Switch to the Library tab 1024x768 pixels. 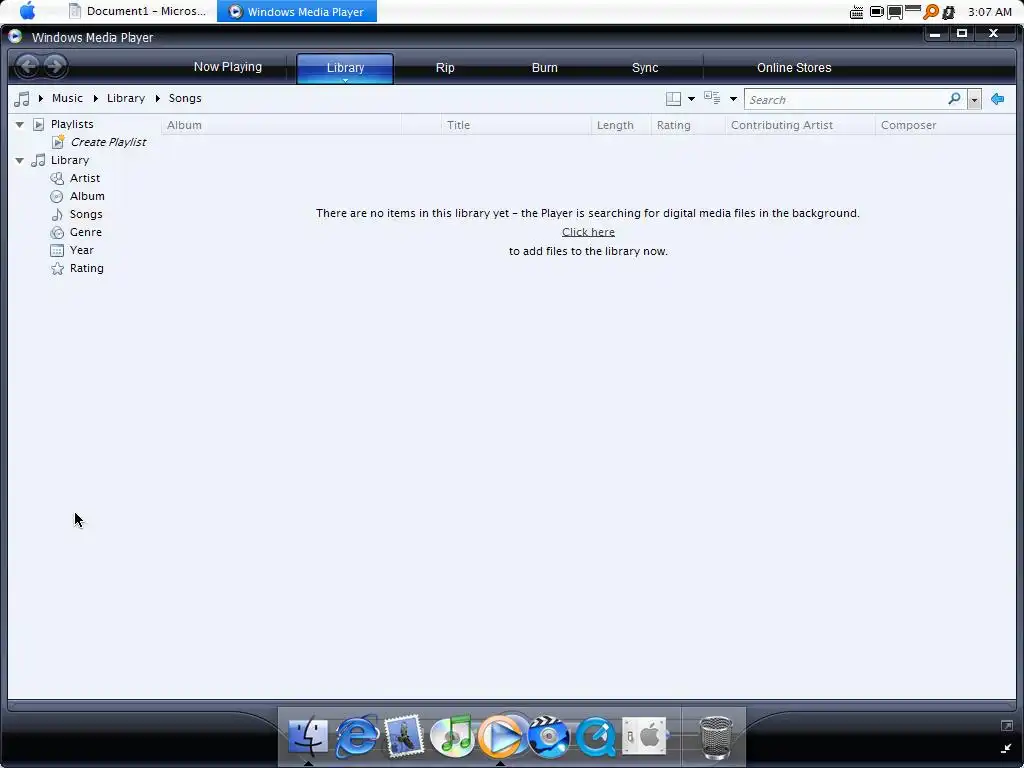click(x=345, y=68)
